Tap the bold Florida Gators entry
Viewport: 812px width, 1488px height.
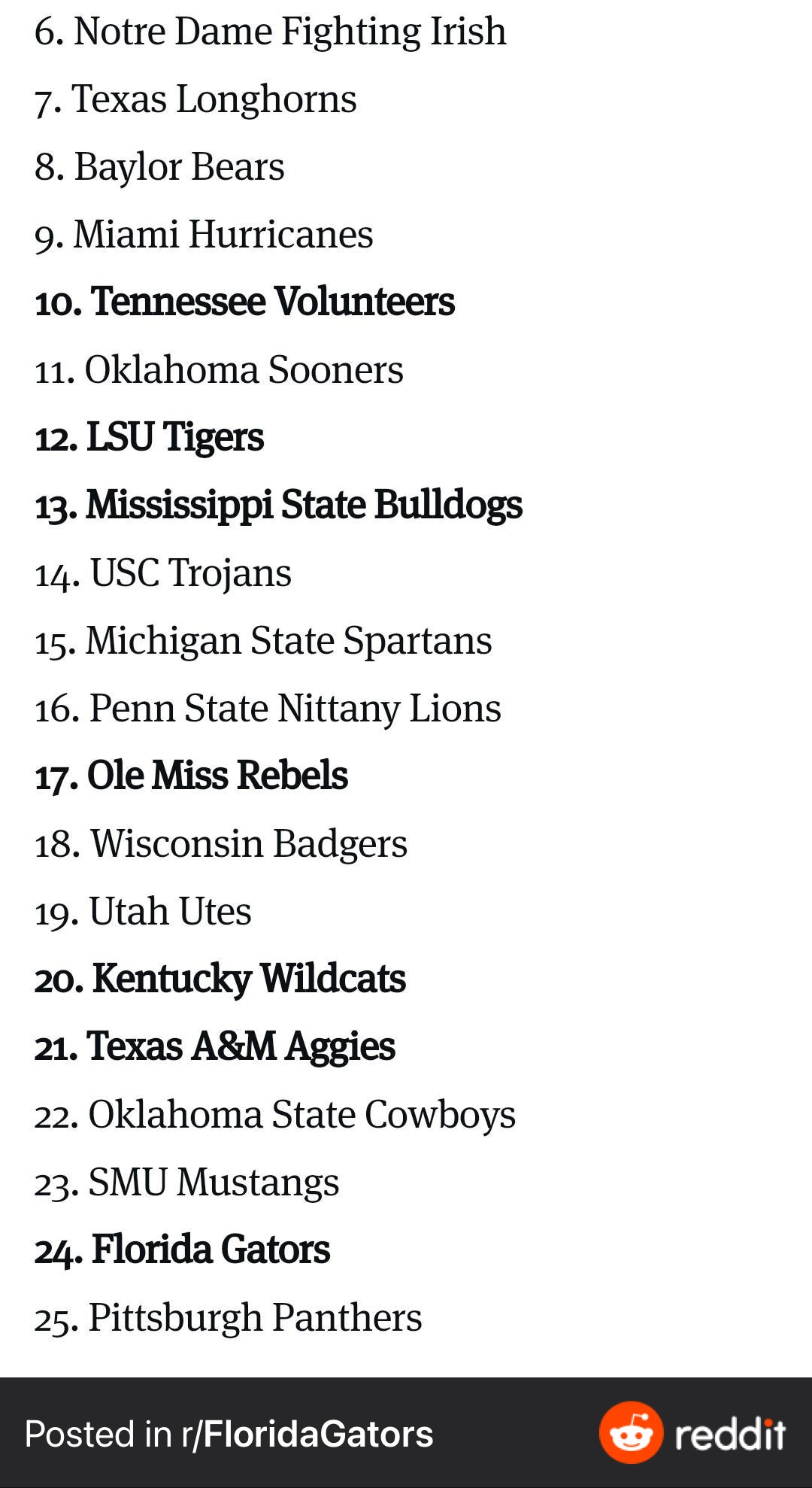click(x=182, y=1250)
